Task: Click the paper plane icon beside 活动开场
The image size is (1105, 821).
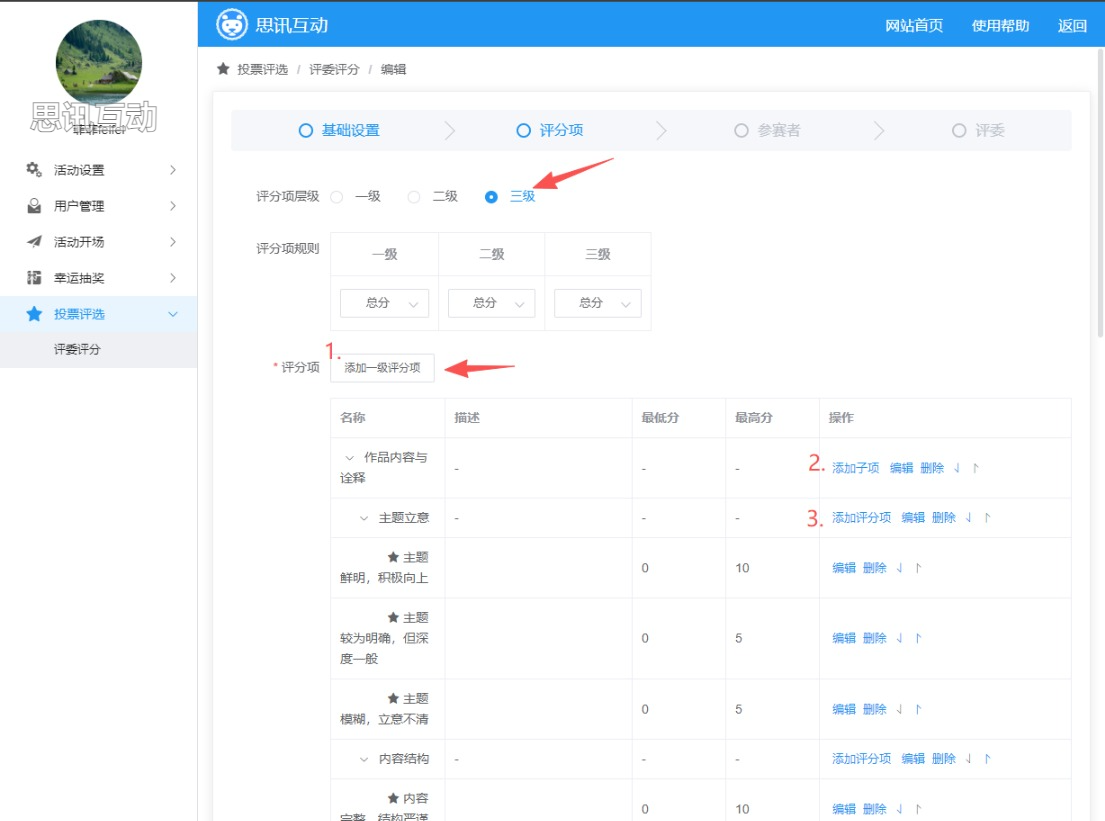Action: tap(34, 242)
